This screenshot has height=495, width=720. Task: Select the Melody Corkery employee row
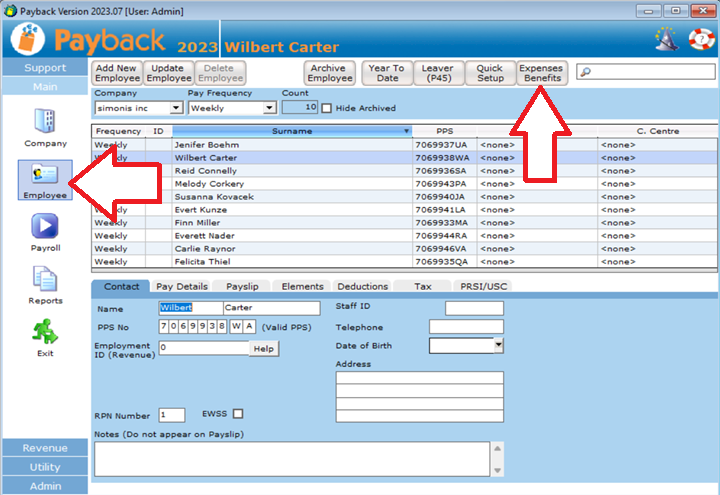[210, 184]
